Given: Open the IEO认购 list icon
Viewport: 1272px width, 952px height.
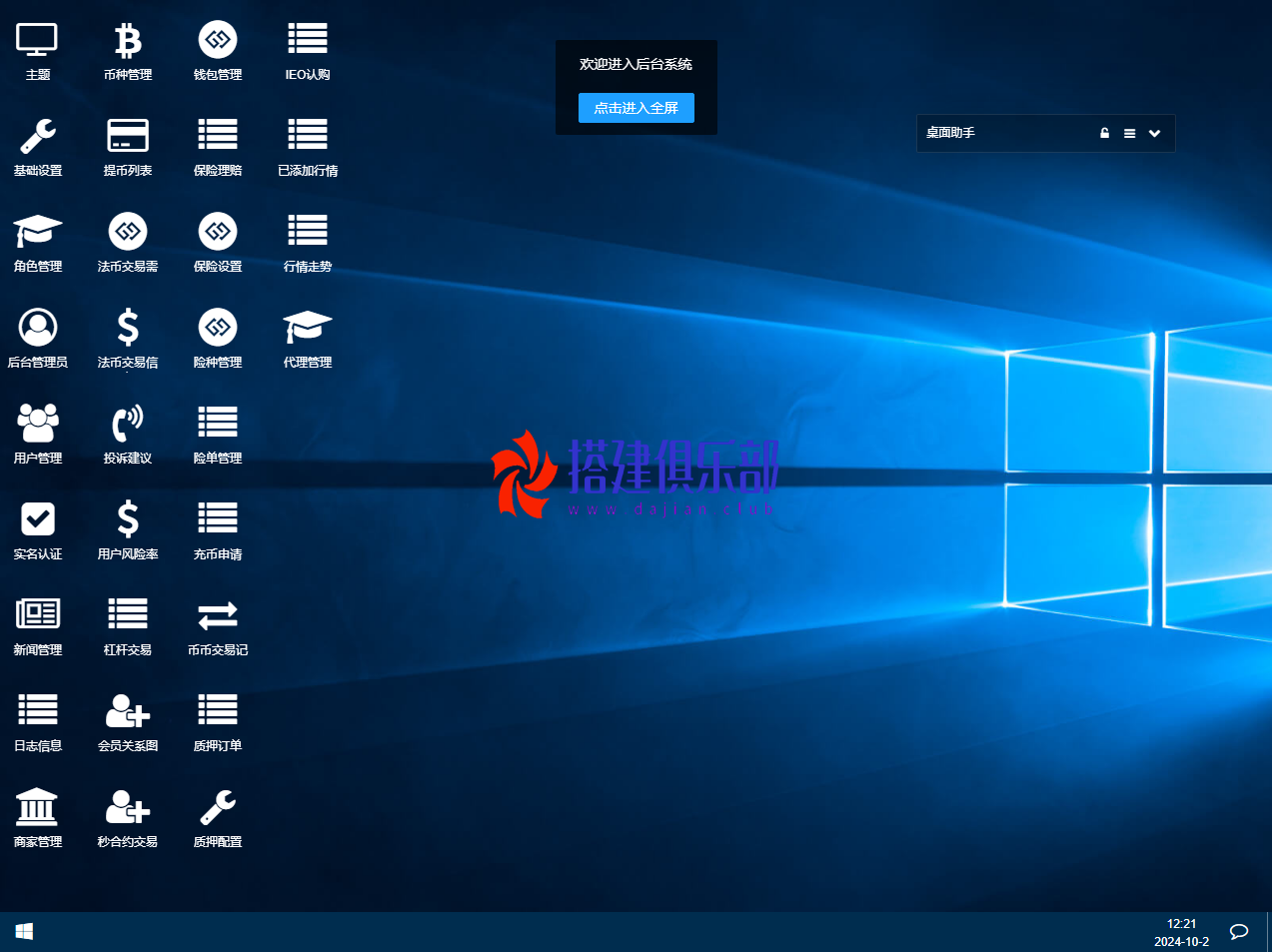Looking at the screenshot, I should [308, 50].
